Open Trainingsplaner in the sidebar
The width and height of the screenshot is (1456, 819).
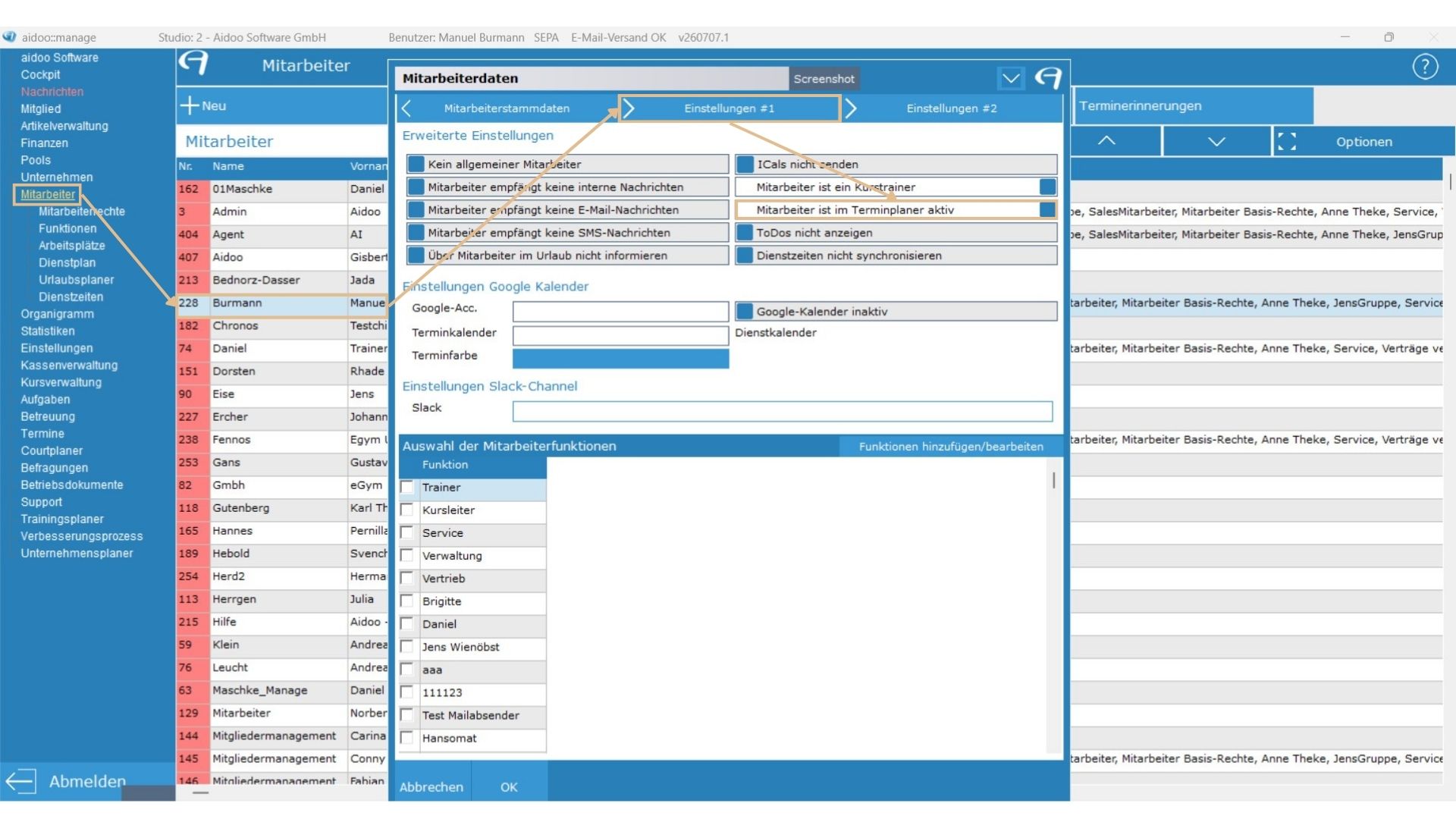coord(62,519)
